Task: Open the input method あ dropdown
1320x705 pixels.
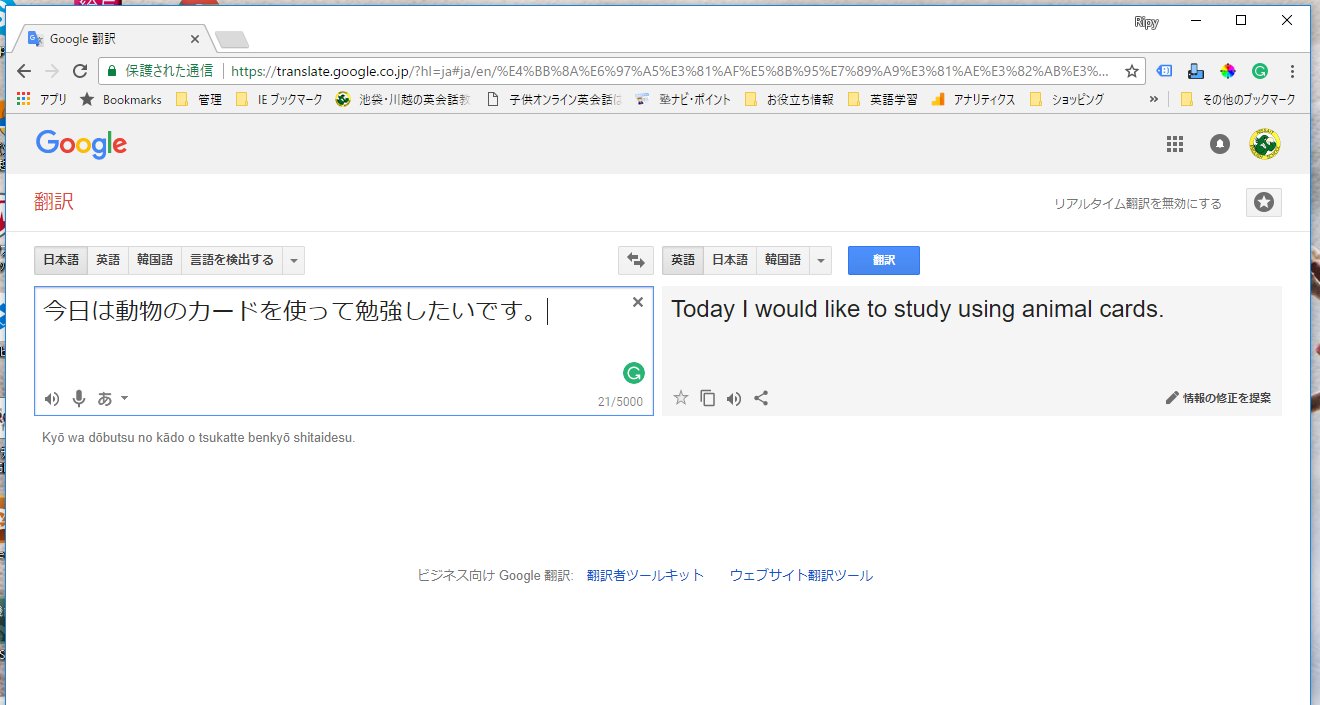Action: click(x=113, y=399)
